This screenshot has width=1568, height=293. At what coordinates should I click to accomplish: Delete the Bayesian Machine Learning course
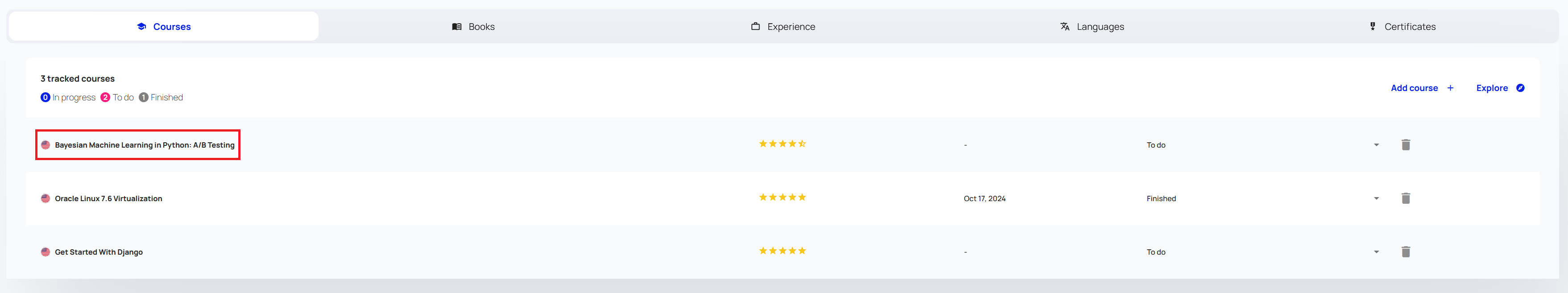[1406, 144]
